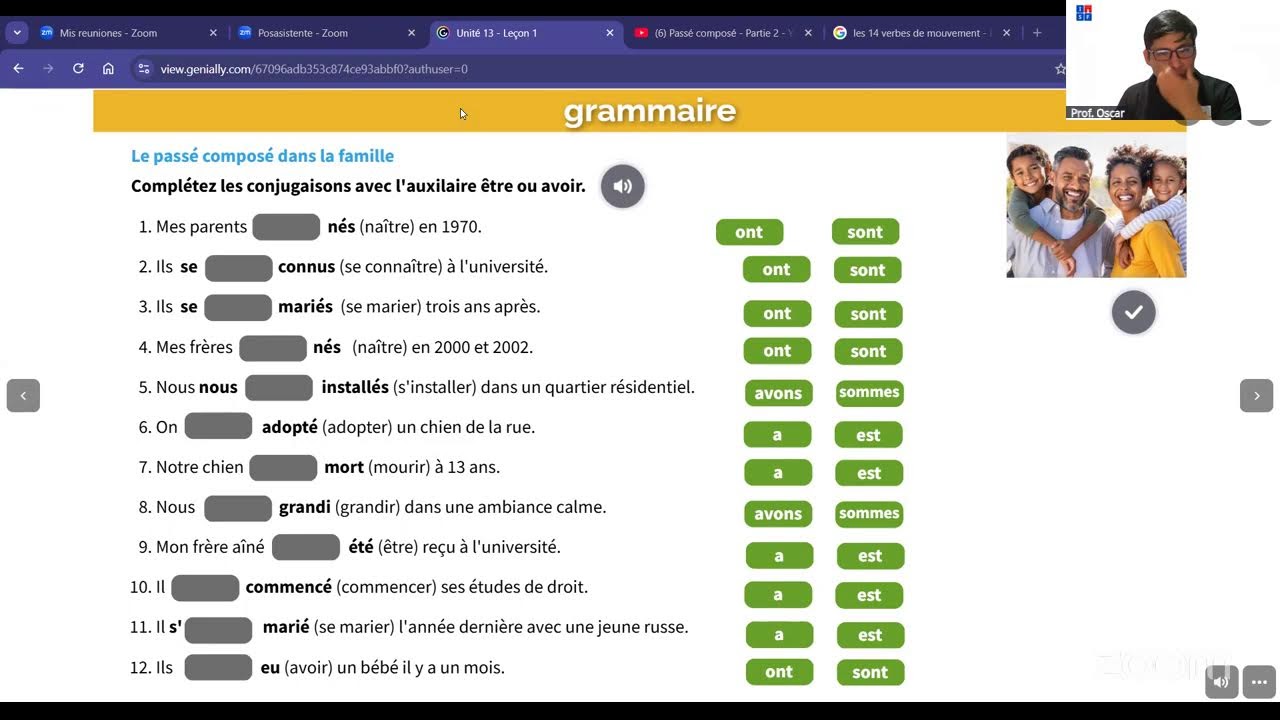The width and height of the screenshot is (1280, 720).
Task: Pick 'sont' for sentence 2 Ils se connus
Action: [x=867, y=270]
